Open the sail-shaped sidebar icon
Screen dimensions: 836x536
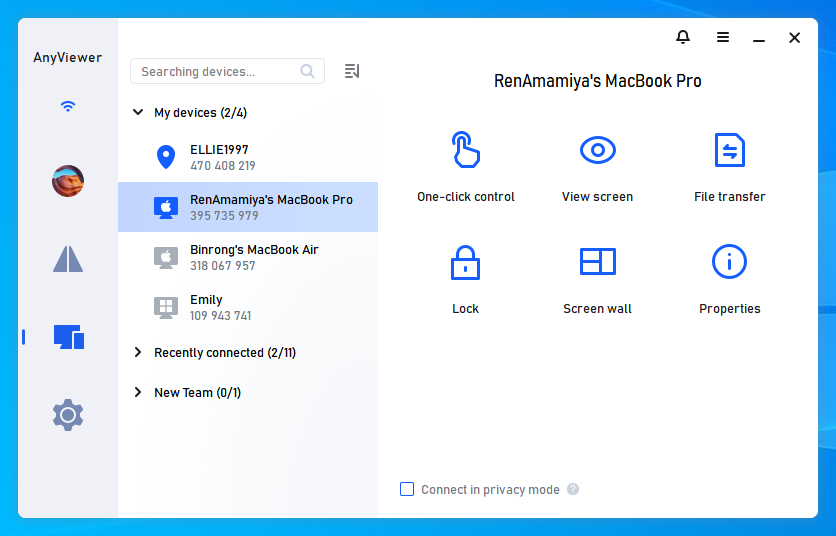point(68,259)
